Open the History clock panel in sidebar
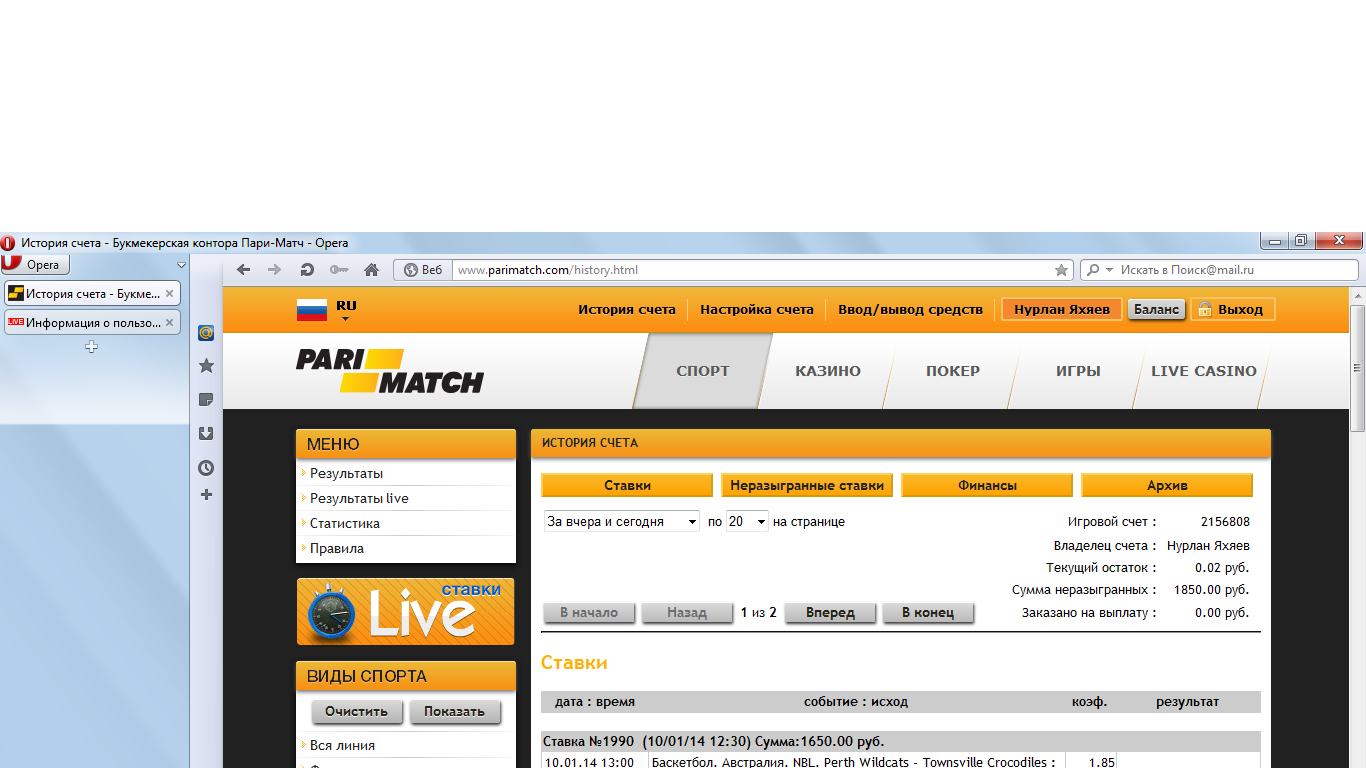Image resolution: width=1366 pixels, height=768 pixels. (x=206, y=468)
